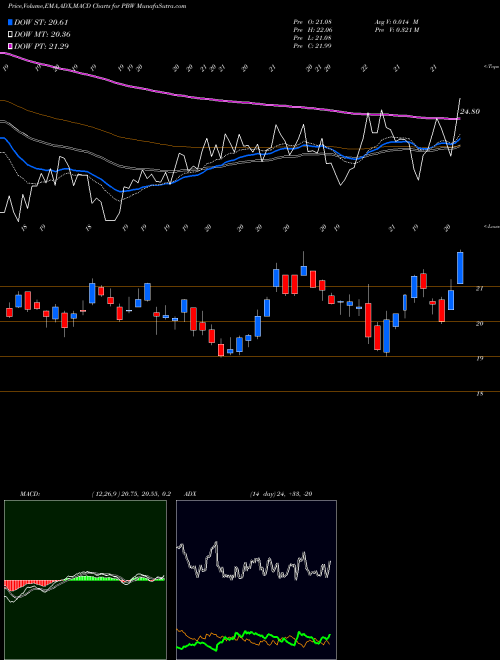Click the '<-Lows' label on the right
Screen dimensions: 500x660
point(491,226)
